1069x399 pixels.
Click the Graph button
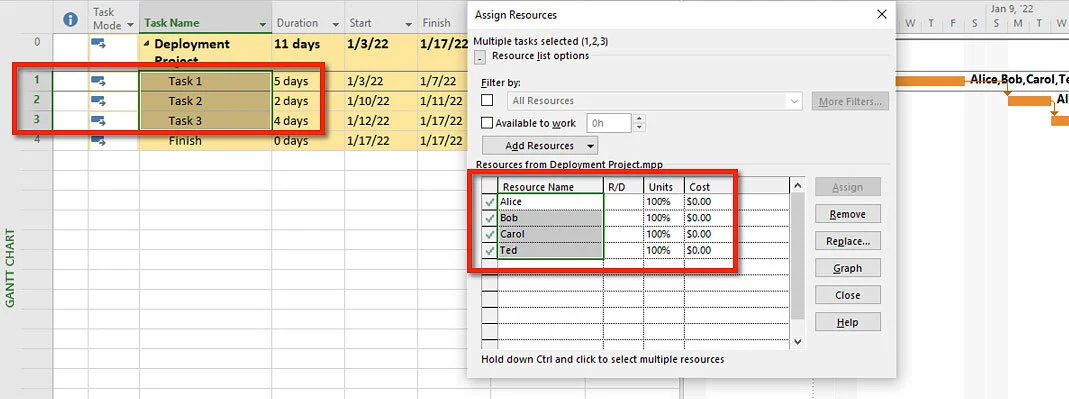[847, 268]
